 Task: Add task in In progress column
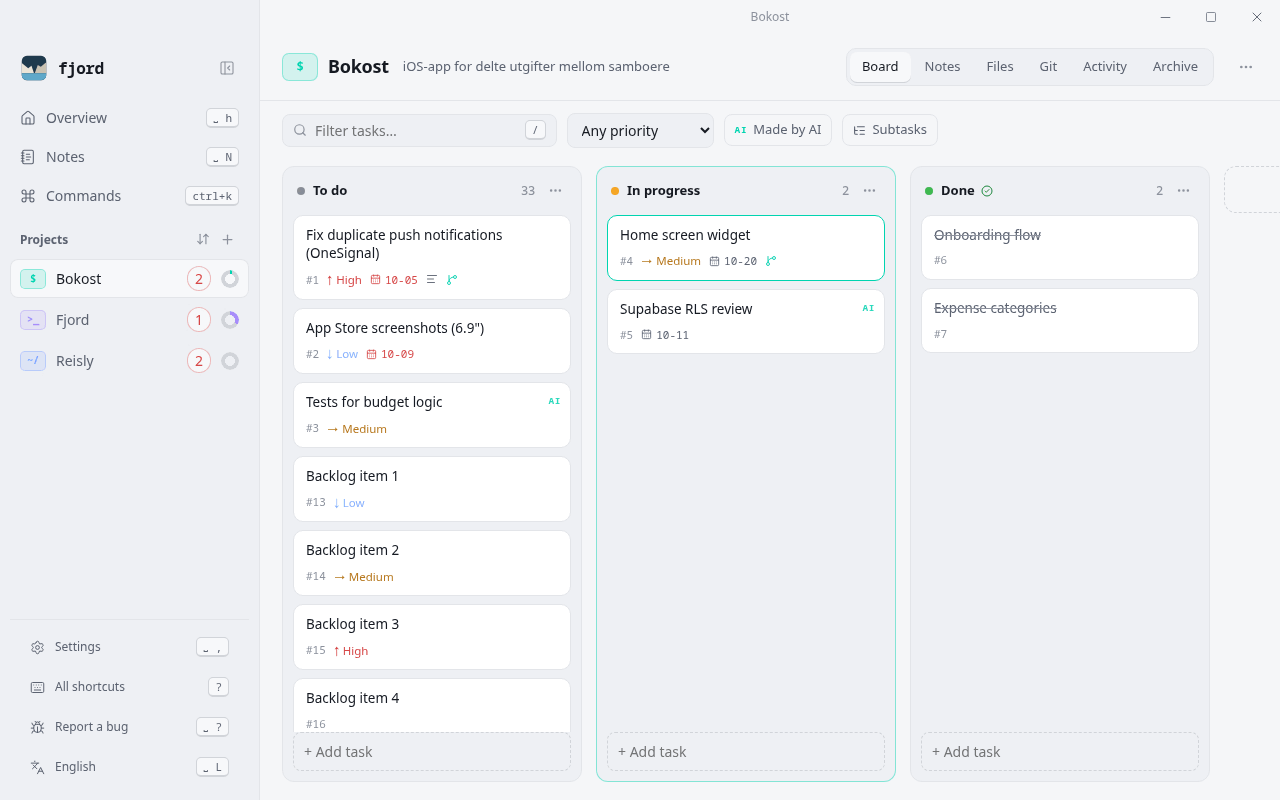point(746,751)
